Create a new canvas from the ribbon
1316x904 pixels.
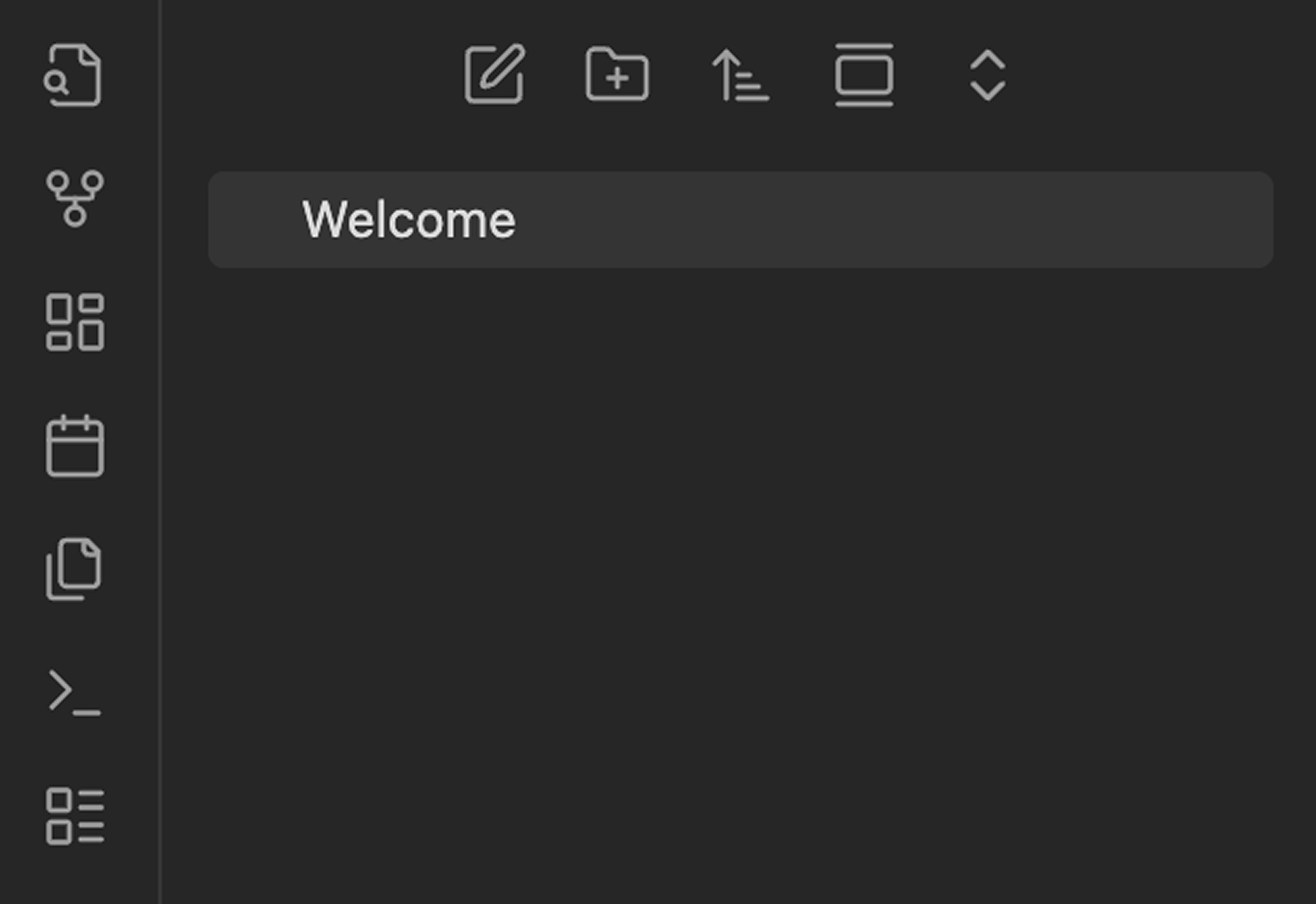pyautogui.click(x=74, y=322)
